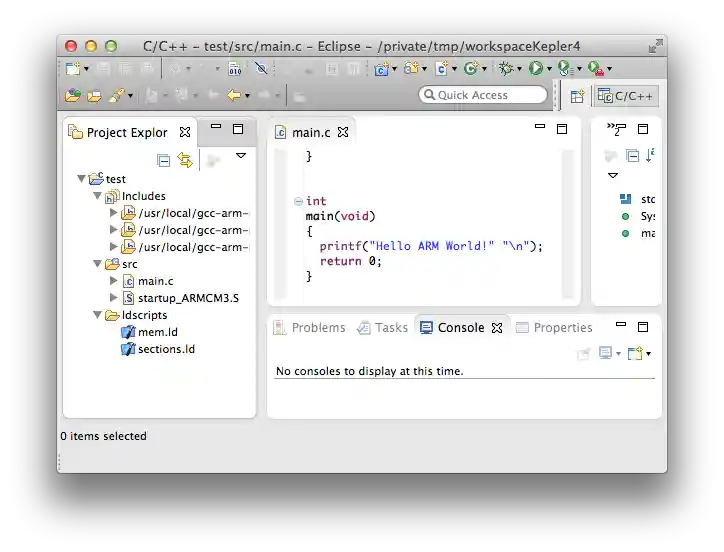Collapse the Includes tree node

[98, 196]
